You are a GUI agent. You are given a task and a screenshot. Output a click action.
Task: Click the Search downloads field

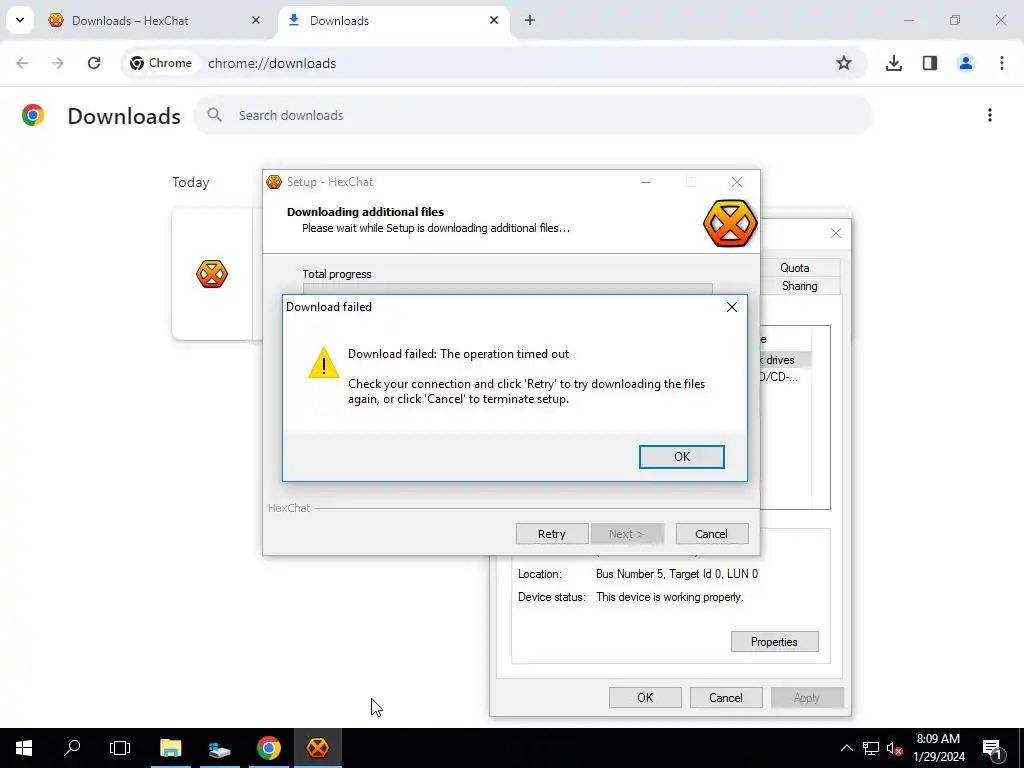pos(533,116)
